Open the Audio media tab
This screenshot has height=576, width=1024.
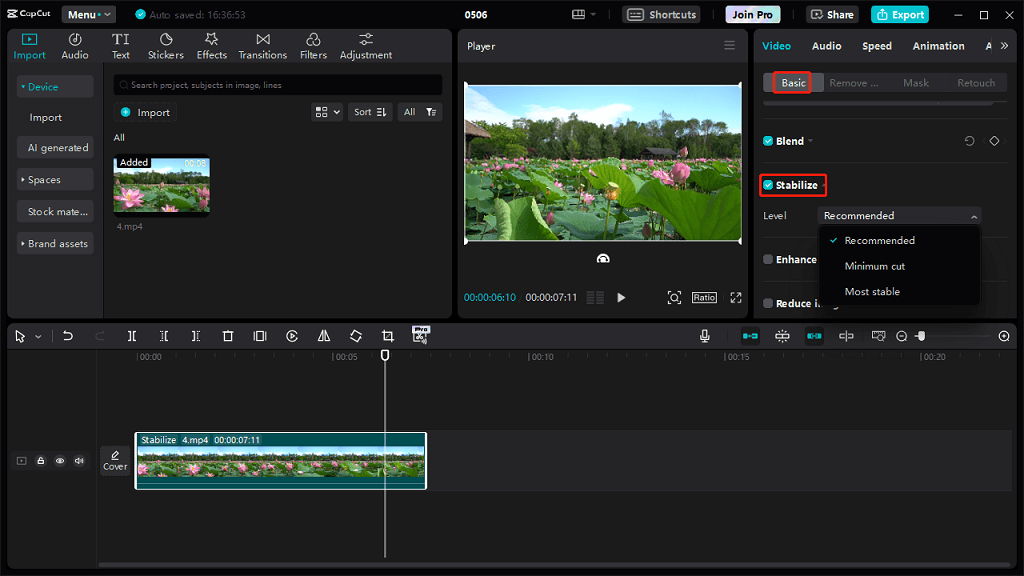coord(74,46)
